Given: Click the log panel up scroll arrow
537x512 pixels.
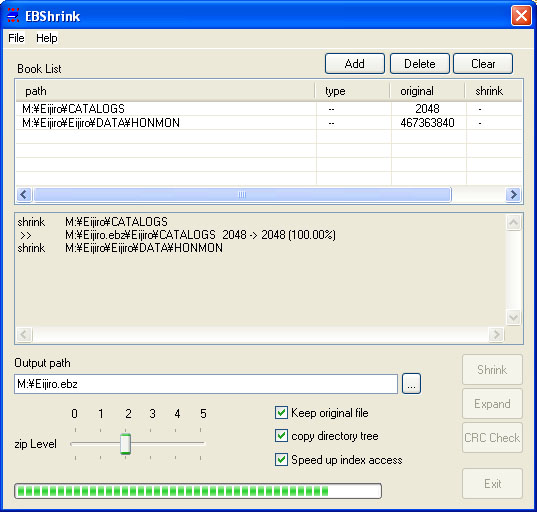Looking at the screenshot, I should [513, 223].
